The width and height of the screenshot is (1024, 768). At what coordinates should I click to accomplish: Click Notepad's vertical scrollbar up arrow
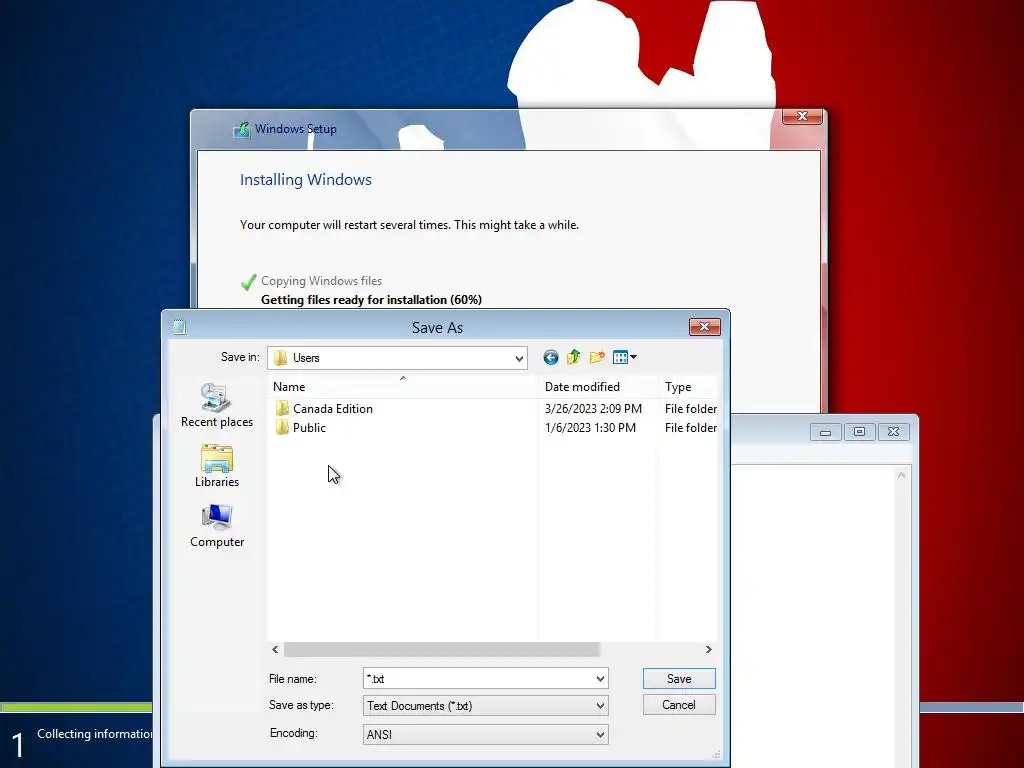(901, 475)
